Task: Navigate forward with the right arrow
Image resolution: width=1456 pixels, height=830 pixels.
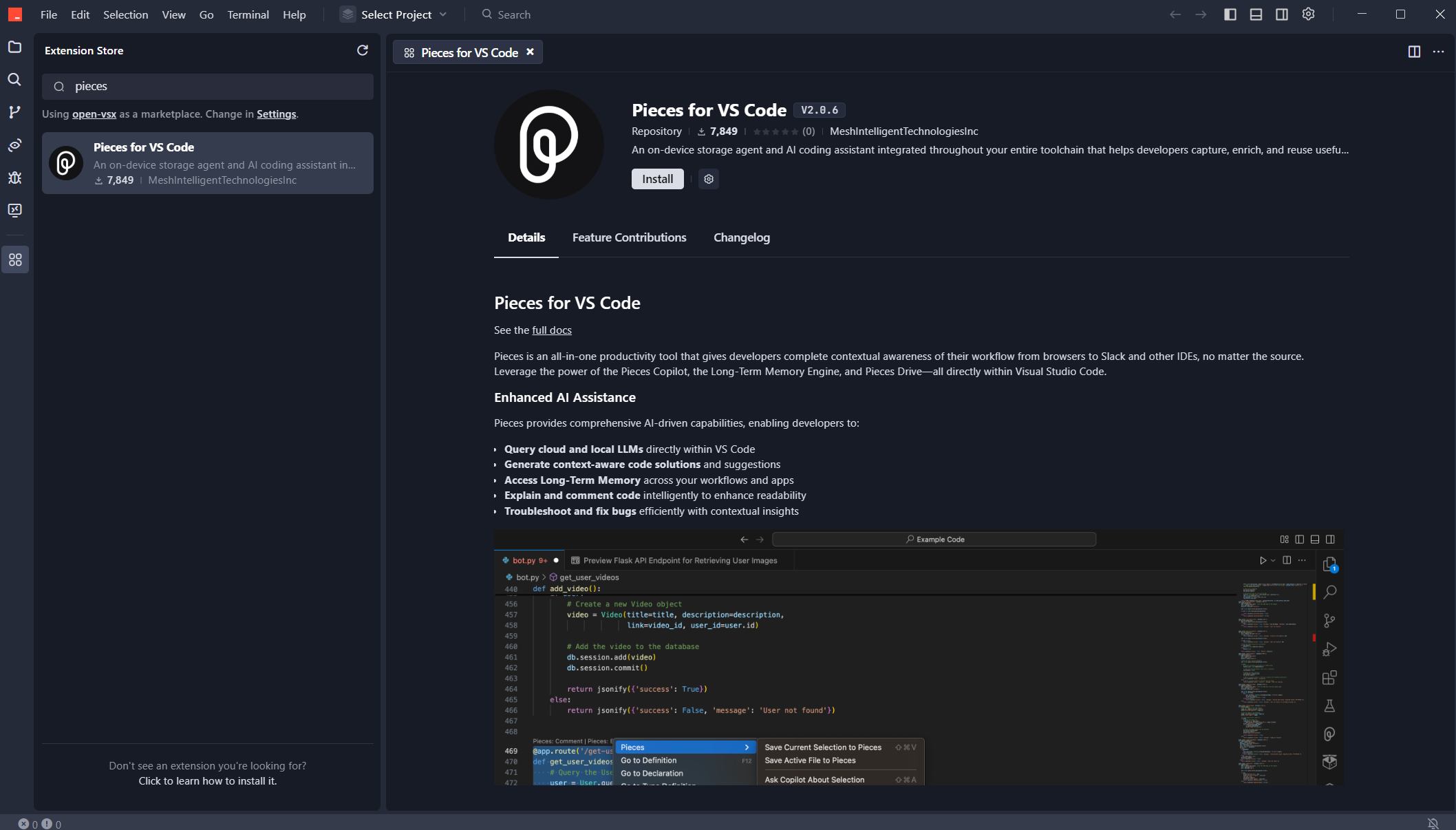Action: 1201,14
